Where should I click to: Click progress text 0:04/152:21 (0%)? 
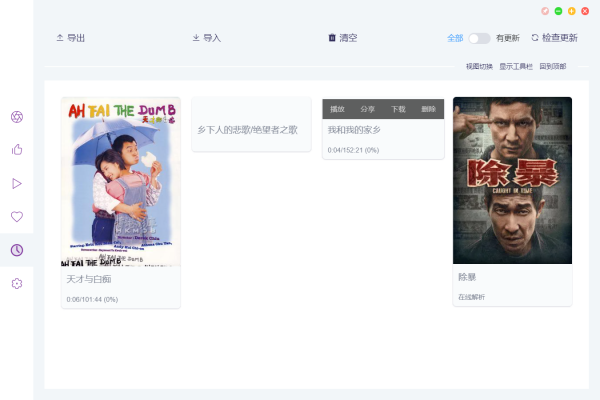coord(353,150)
